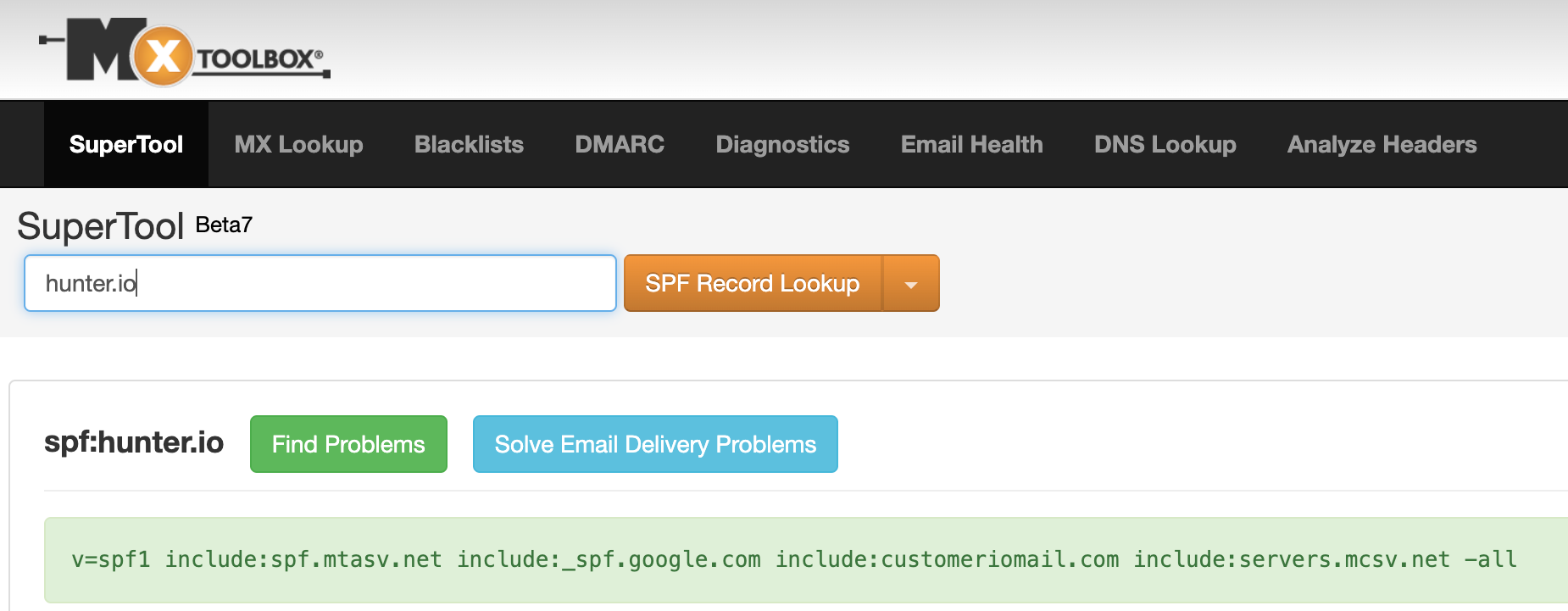The image size is (1568, 611).
Task: Open the Blacklists tab
Action: [469, 144]
